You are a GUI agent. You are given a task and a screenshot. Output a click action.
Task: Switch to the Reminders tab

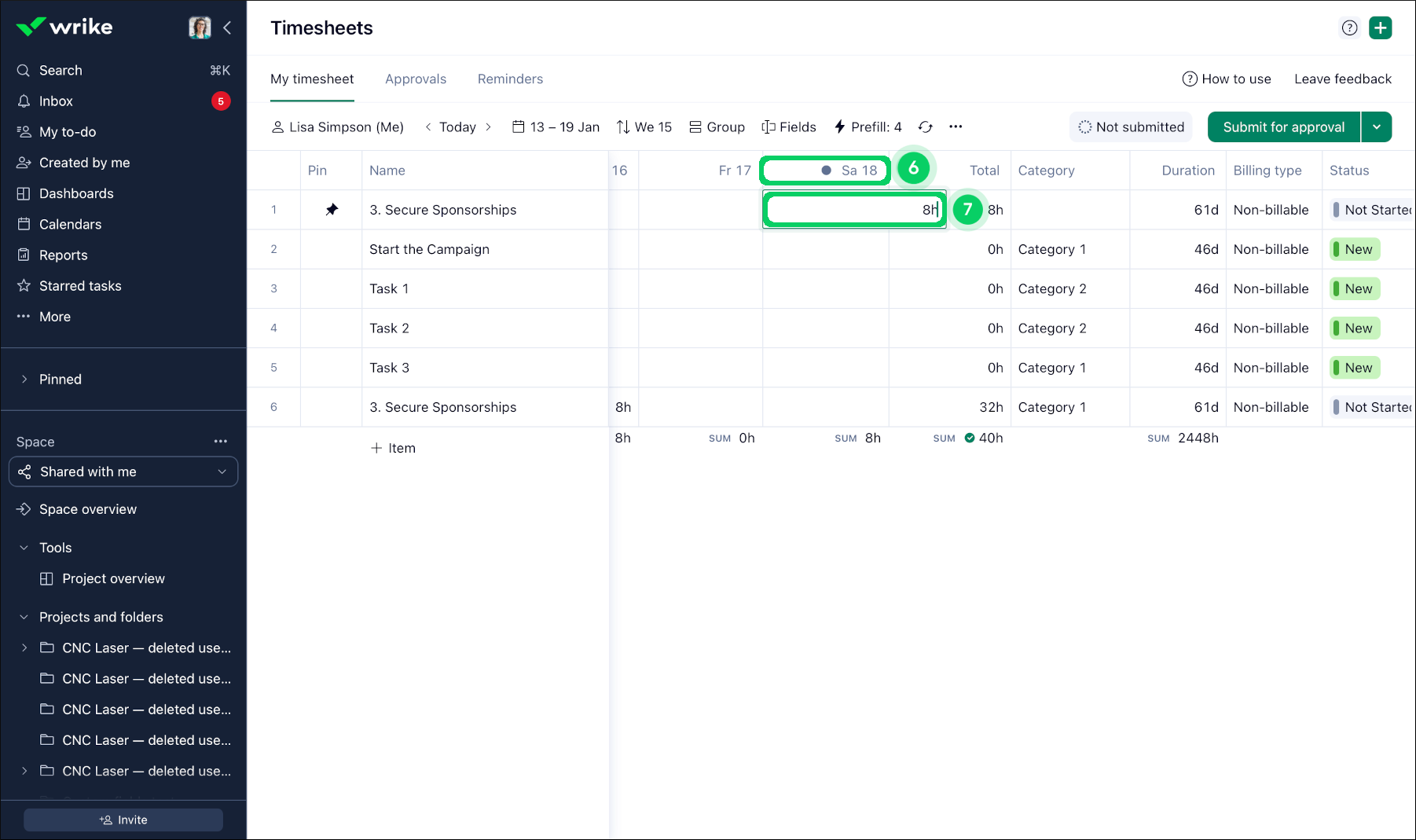(510, 79)
